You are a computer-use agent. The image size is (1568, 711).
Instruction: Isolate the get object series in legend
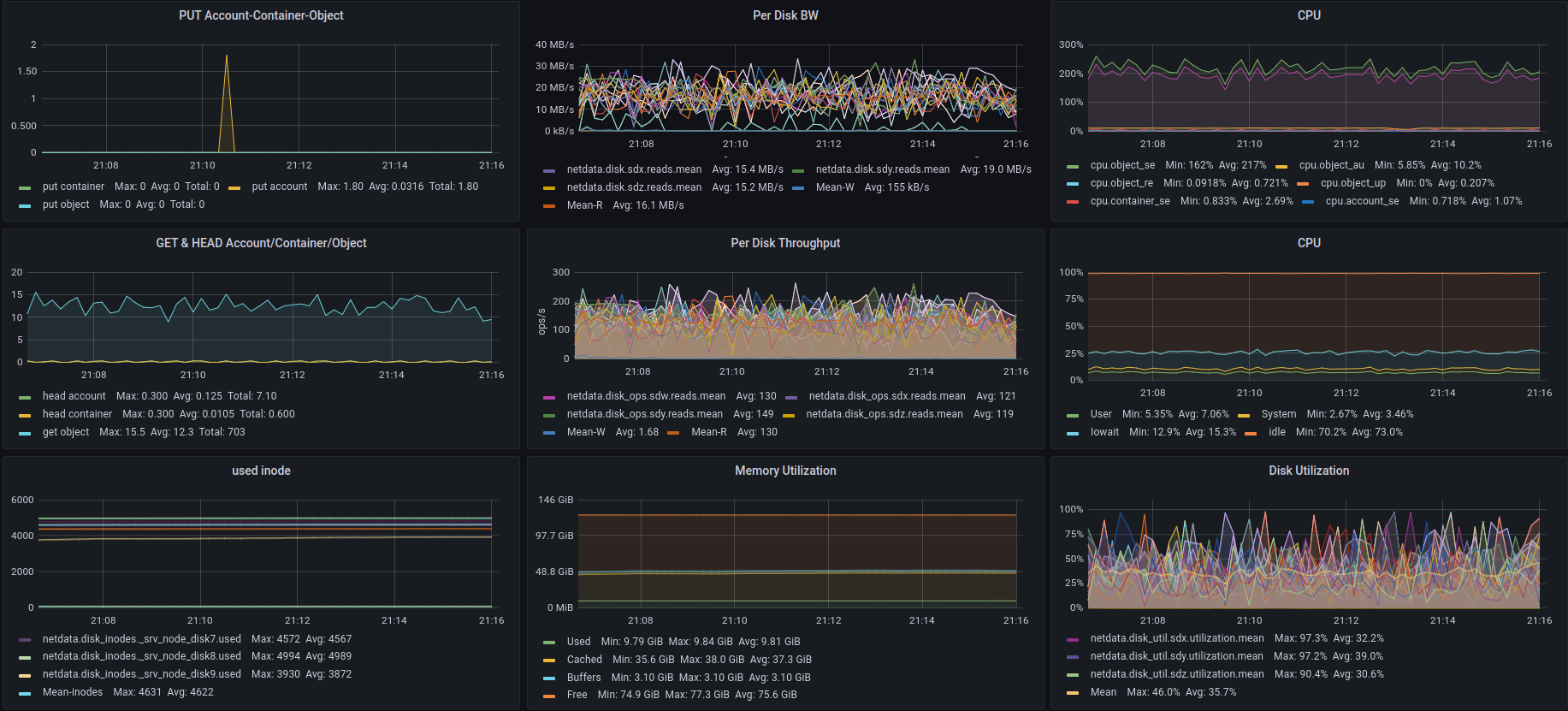(66, 432)
